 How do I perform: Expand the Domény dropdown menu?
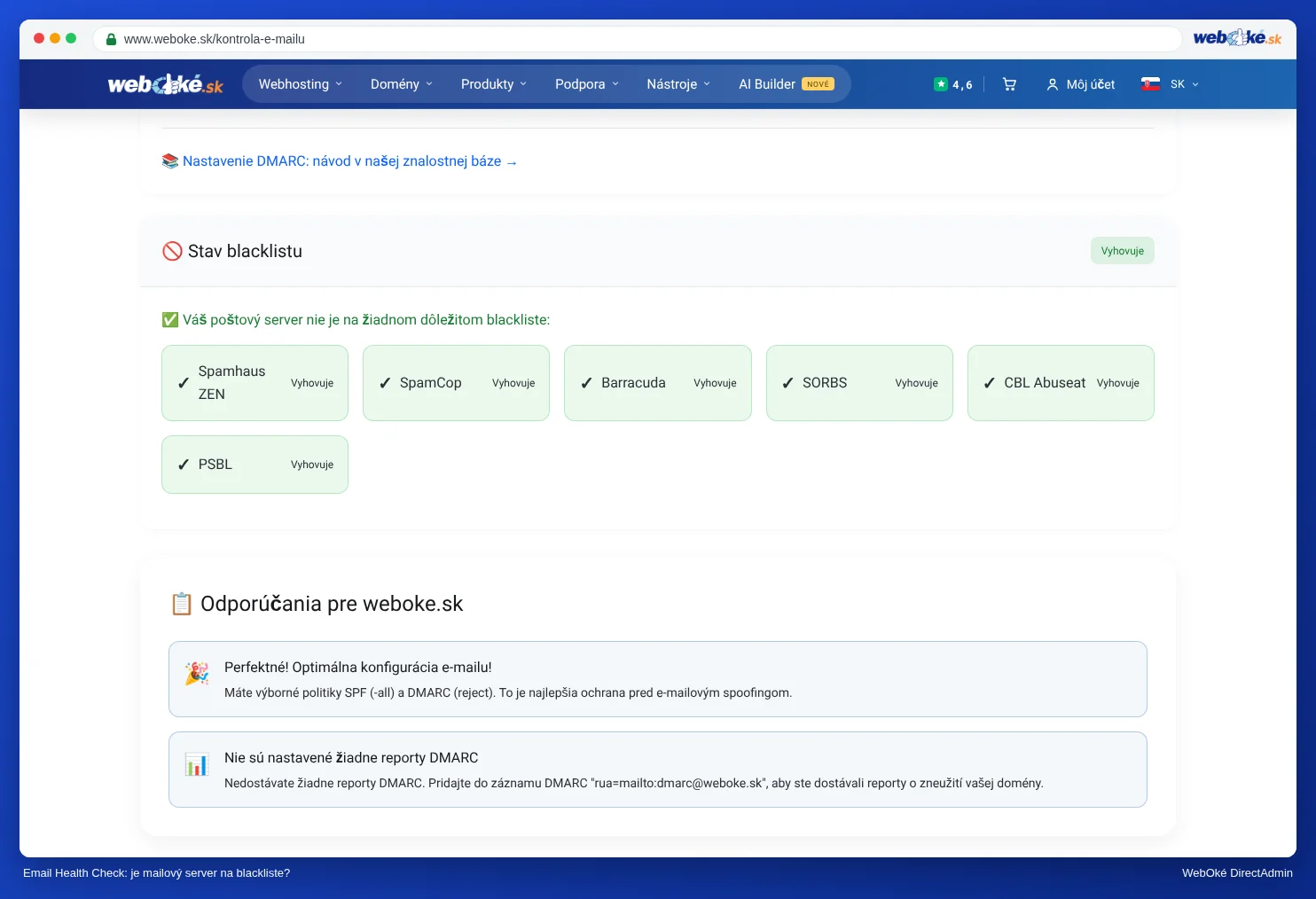click(402, 84)
